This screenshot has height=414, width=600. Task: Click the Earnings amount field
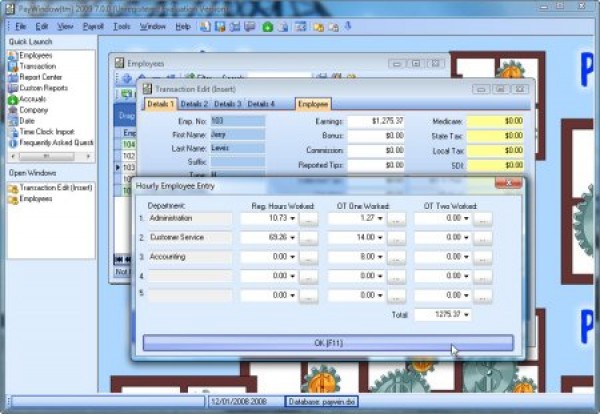(376, 121)
